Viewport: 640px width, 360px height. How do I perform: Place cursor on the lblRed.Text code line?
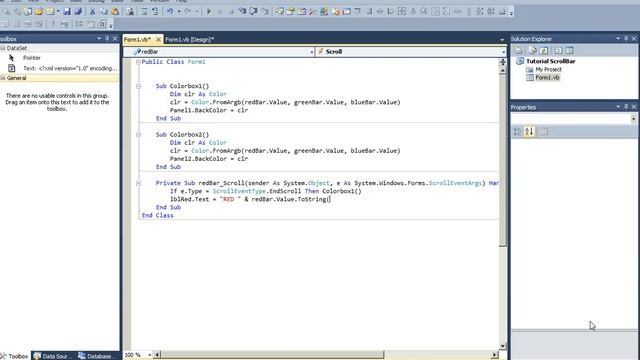(x=250, y=199)
